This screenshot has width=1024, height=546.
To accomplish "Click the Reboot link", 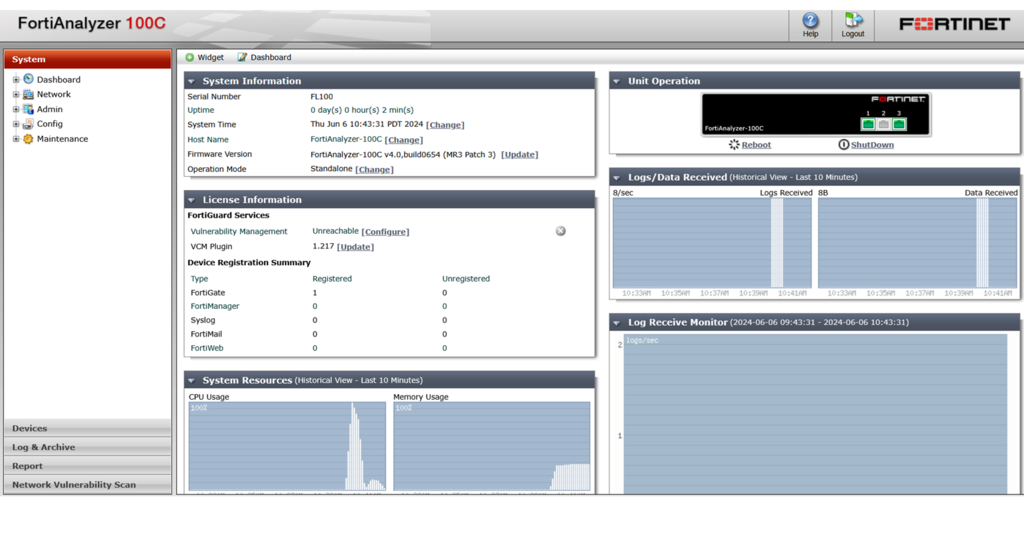I will pyautogui.click(x=756, y=145).
